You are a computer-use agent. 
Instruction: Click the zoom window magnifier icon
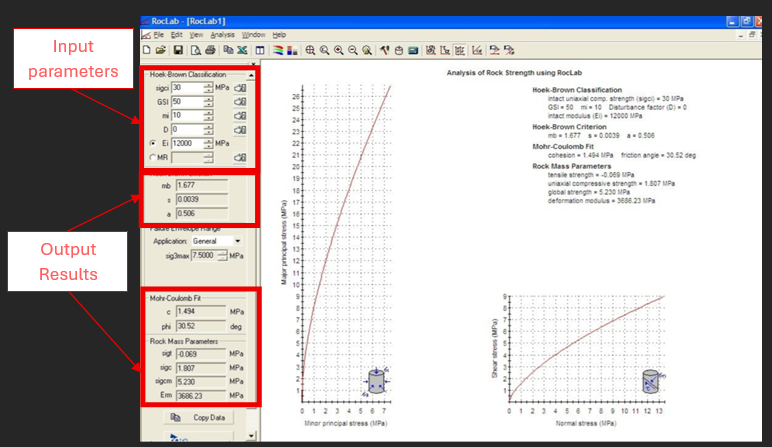pyautogui.click(x=324, y=50)
